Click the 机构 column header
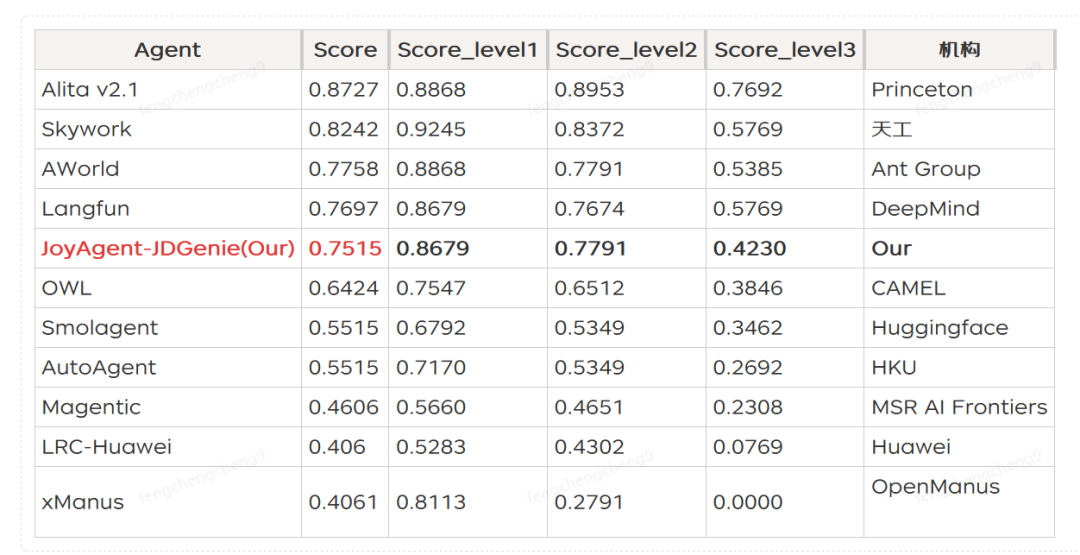The height and width of the screenshot is (555, 1080). pyautogui.click(x=959, y=50)
